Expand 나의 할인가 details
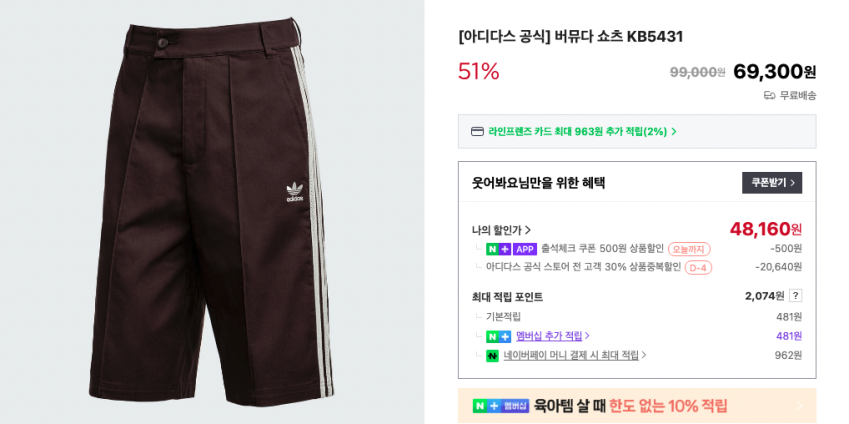The height and width of the screenshot is (424, 849). point(501,231)
